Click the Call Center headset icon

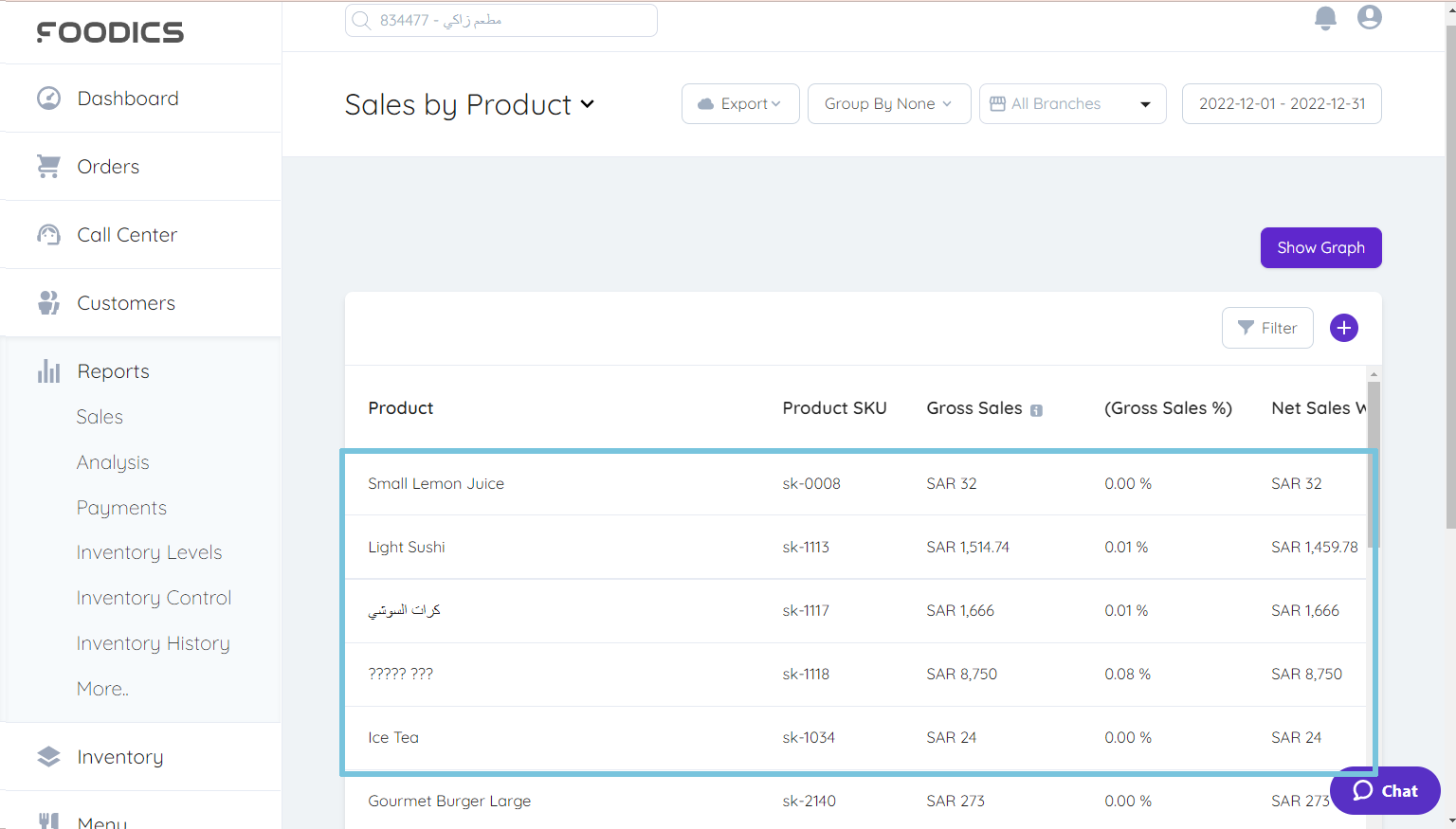47,234
